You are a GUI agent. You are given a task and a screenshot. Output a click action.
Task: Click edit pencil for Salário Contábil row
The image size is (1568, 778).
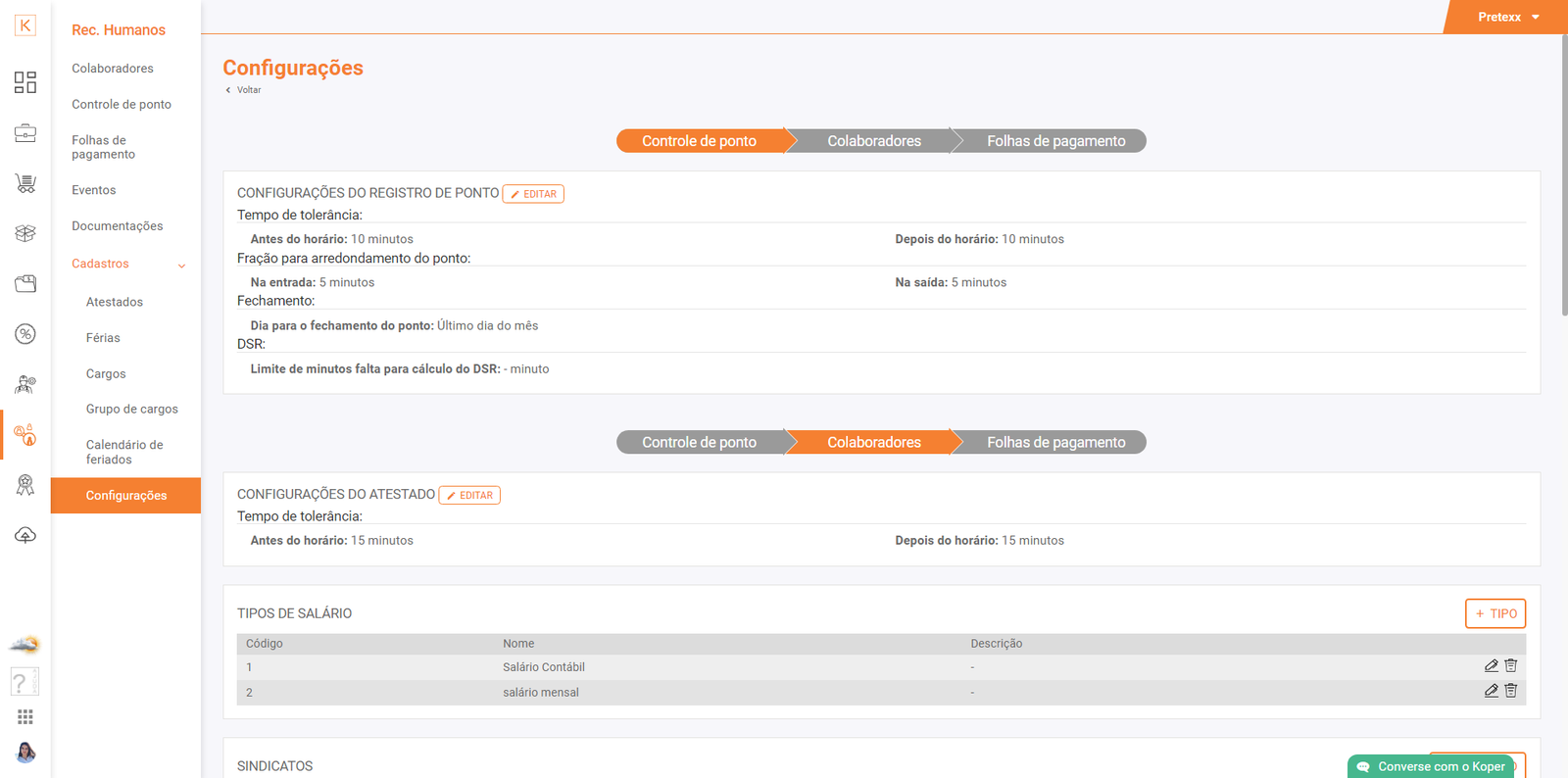[1491, 666]
